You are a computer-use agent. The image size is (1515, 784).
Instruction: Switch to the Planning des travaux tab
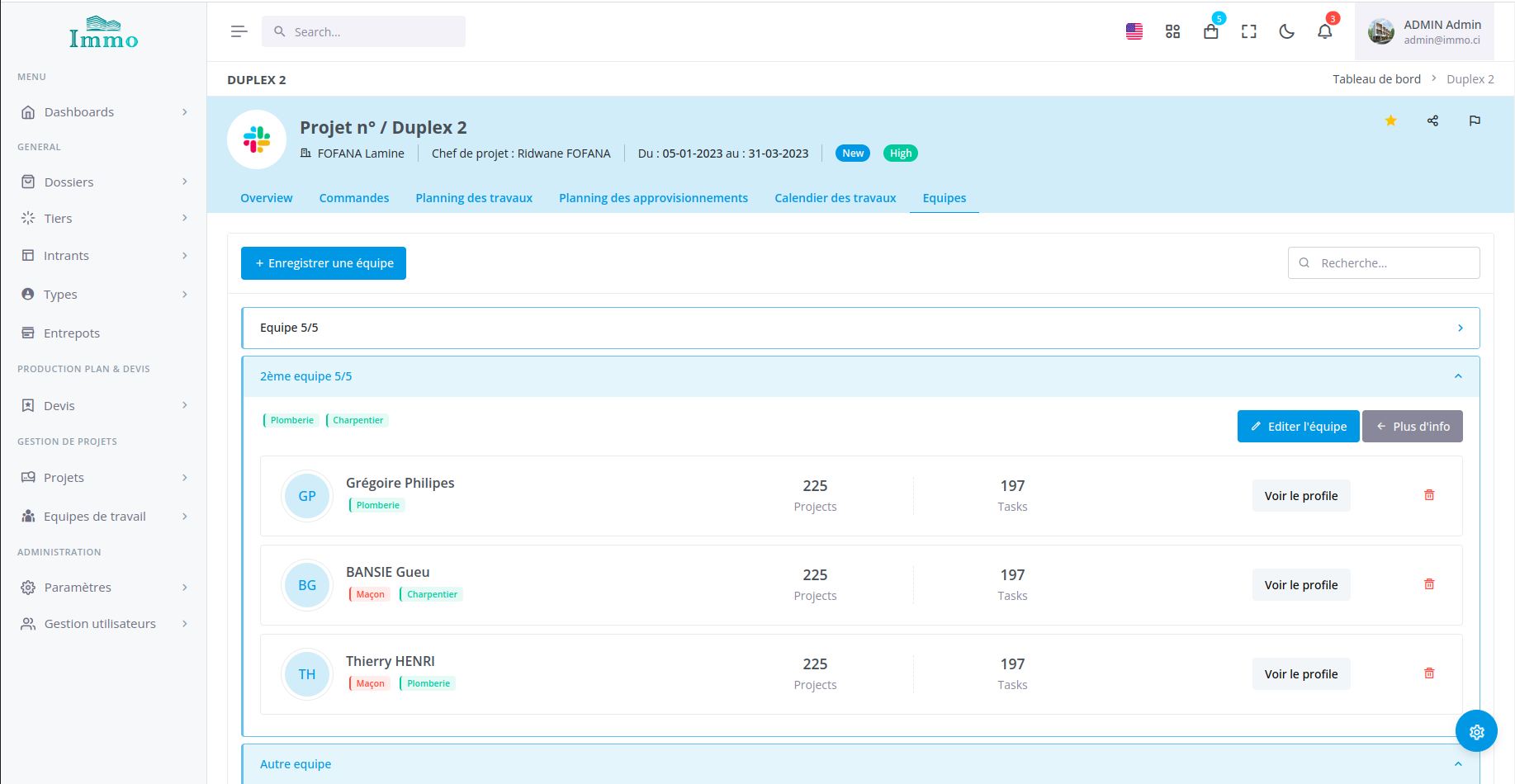pyautogui.click(x=474, y=198)
